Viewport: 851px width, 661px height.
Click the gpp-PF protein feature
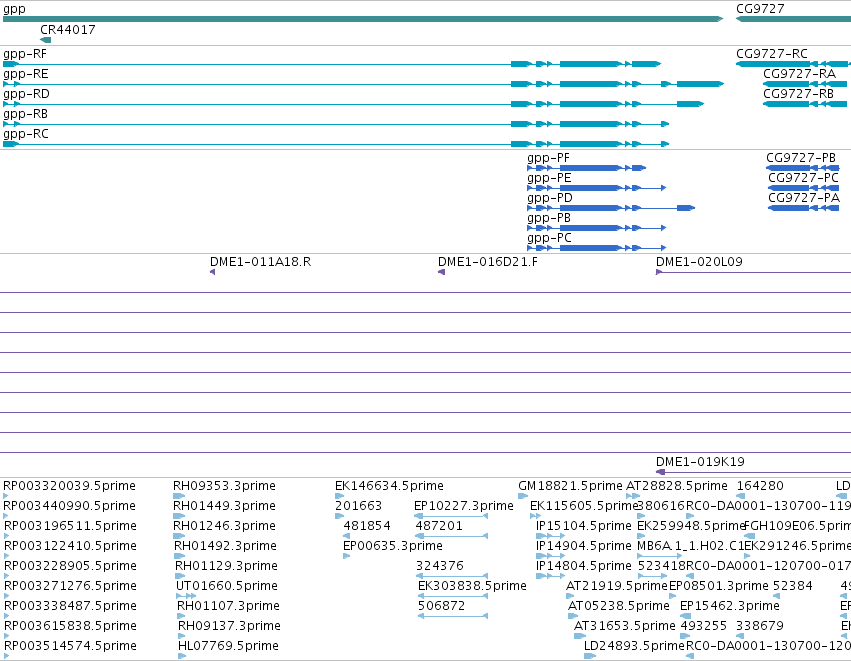[587, 168]
